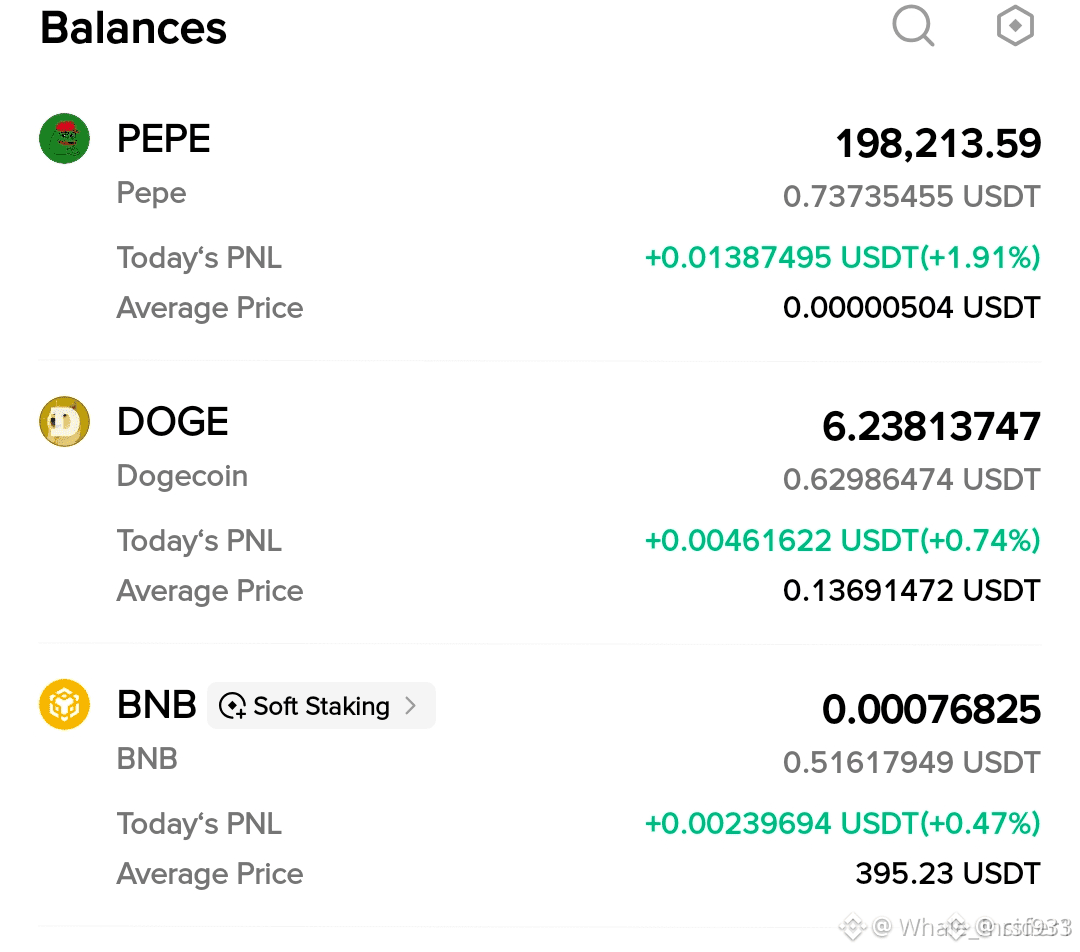Open the Soft Staking badge
This screenshot has width=1080, height=952.
click(321, 705)
